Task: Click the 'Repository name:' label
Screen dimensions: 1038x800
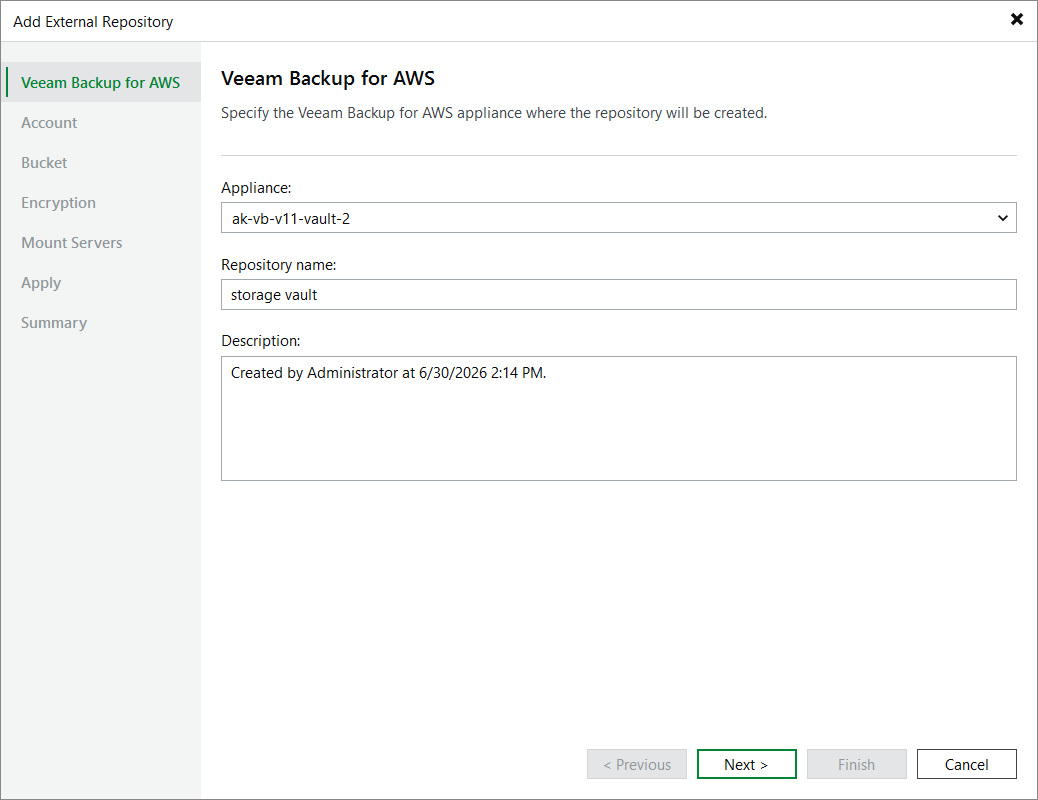Action: (279, 265)
